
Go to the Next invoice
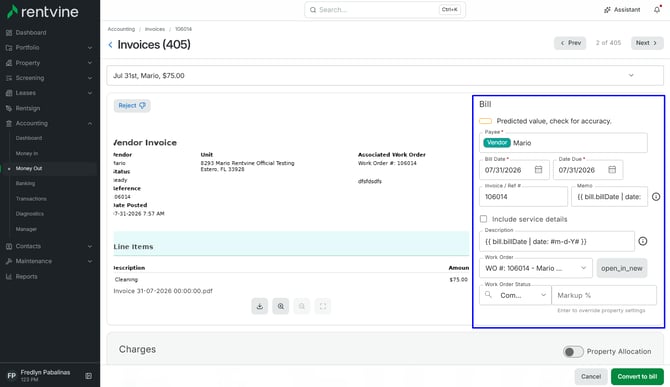(x=647, y=43)
